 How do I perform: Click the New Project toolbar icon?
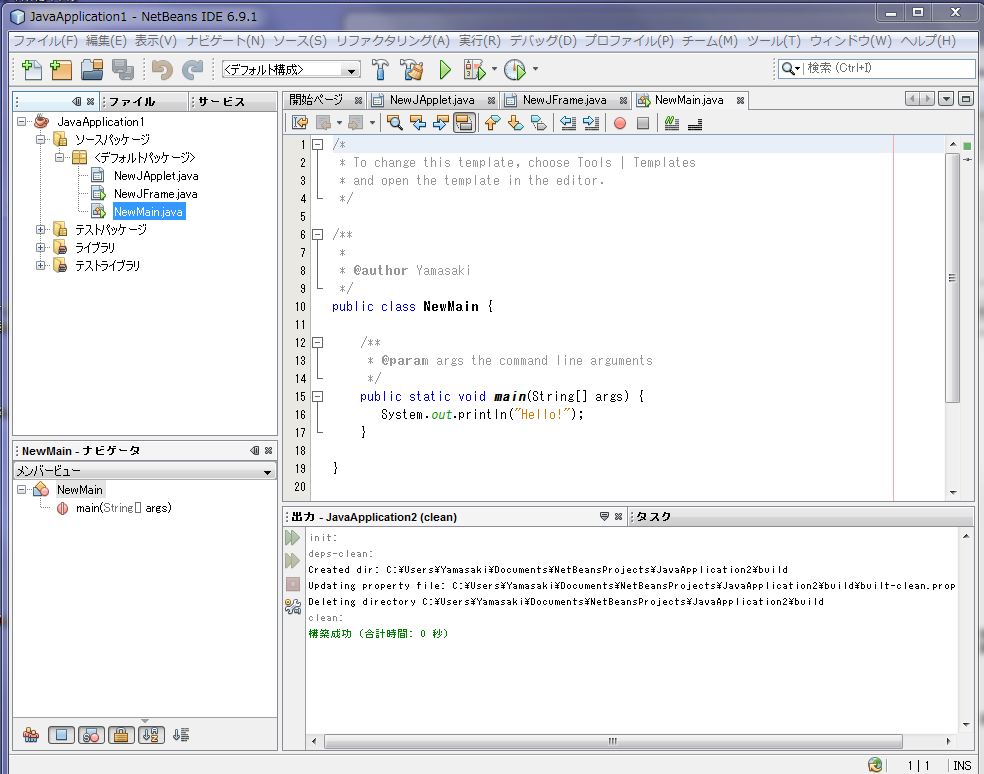pos(61,69)
